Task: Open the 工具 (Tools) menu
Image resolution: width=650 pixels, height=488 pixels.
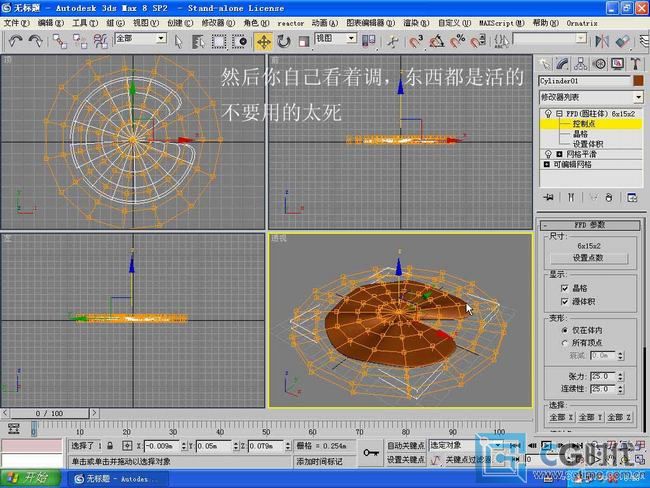Action: 85,23
